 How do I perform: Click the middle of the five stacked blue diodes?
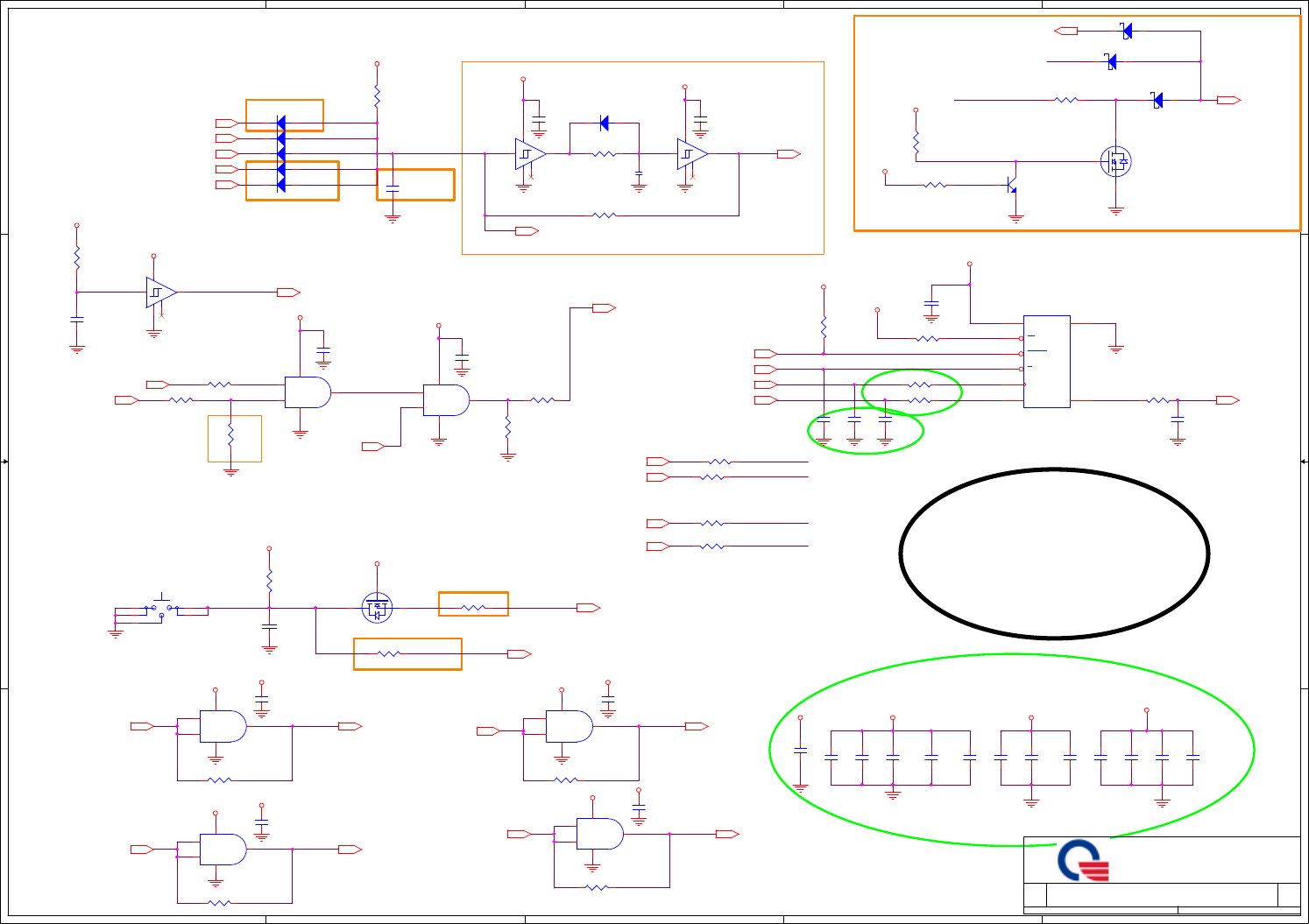[280, 154]
